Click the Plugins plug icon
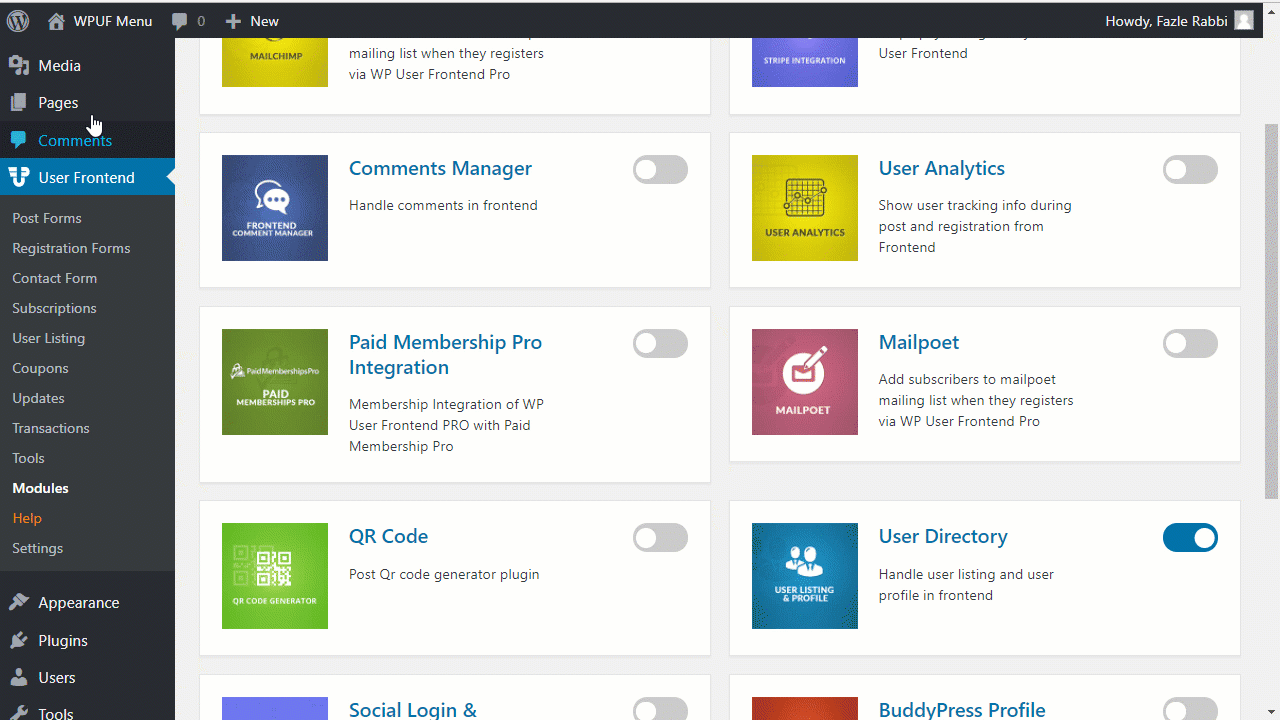Image resolution: width=1280 pixels, height=720 pixels. (x=19, y=641)
